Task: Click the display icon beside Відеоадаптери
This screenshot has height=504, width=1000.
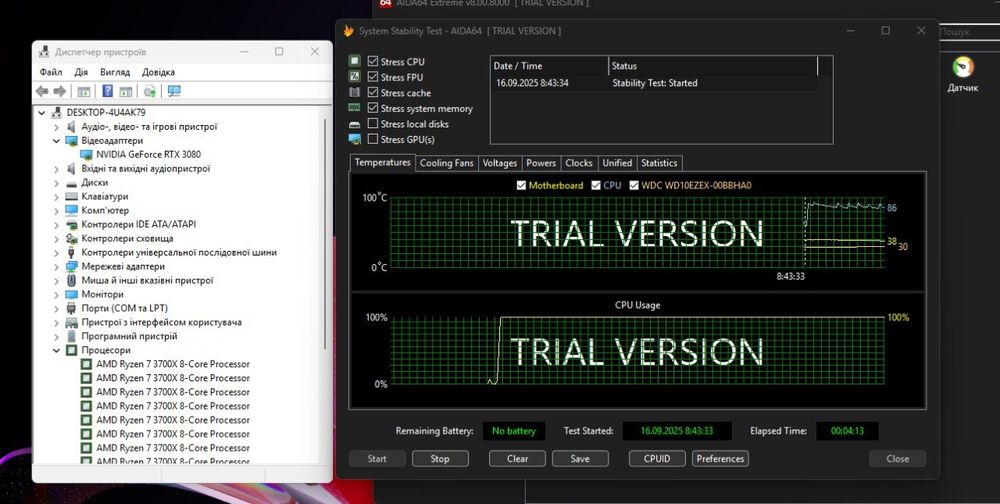Action: pyautogui.click(x=71, y=140)
